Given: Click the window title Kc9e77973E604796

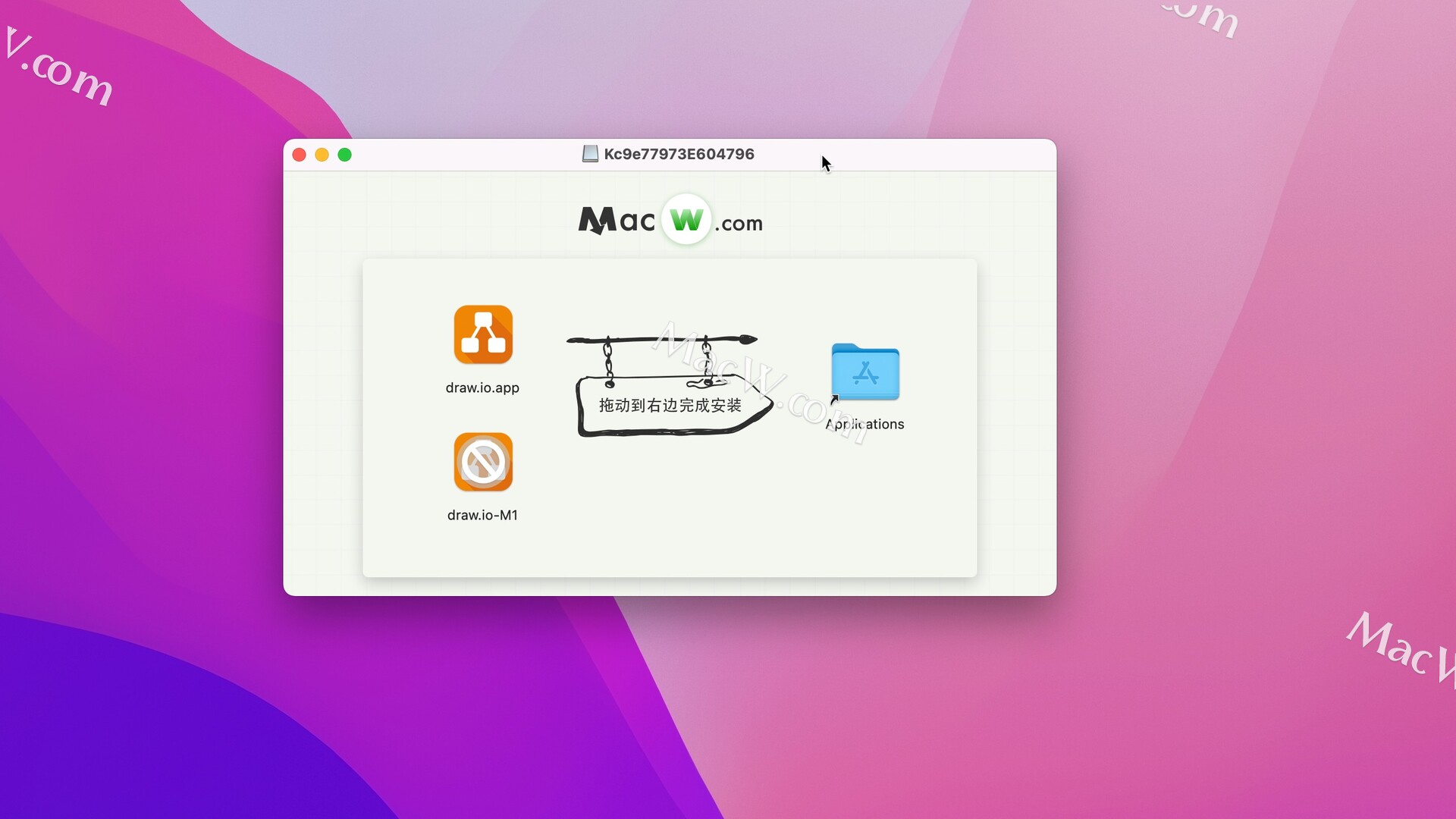Looking at the screenshot, I should 679,154.
